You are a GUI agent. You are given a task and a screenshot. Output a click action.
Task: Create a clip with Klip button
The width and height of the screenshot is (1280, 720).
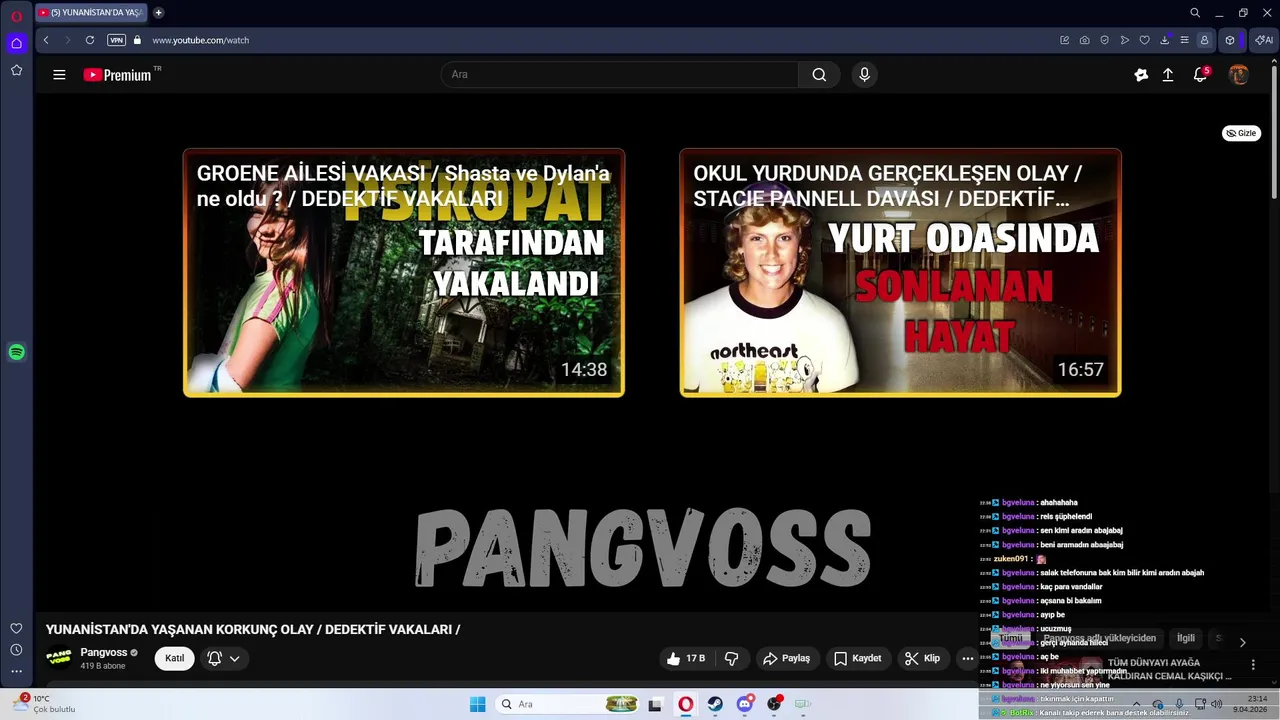point(922,658)
